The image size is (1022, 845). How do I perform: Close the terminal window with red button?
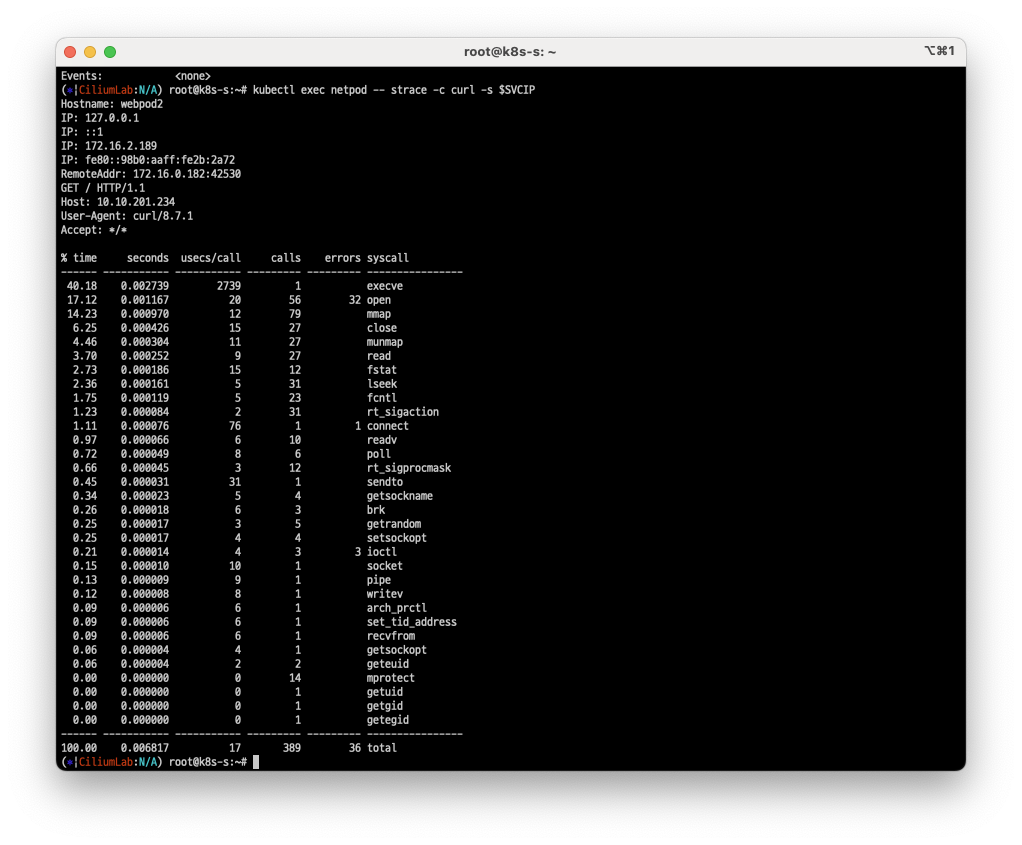[70, 52]
